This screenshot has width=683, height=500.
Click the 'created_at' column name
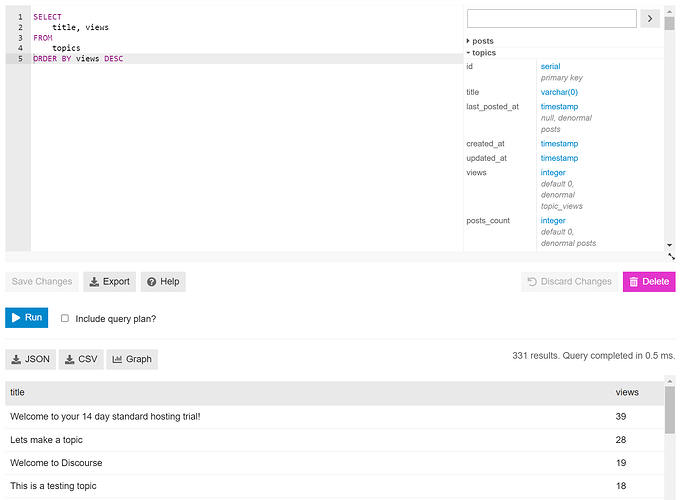[485, 144]
